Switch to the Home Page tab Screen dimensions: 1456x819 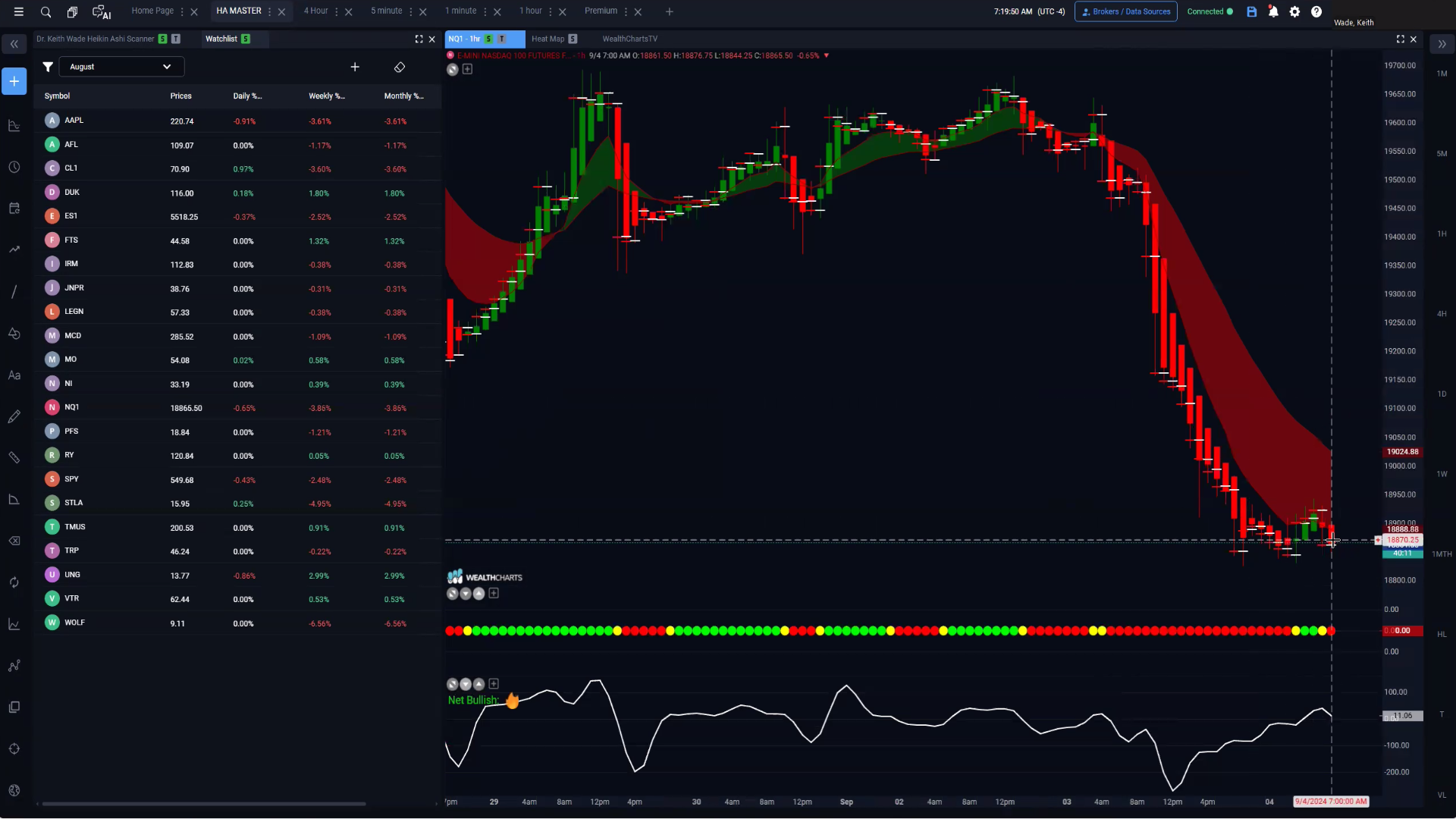(152, 11)
